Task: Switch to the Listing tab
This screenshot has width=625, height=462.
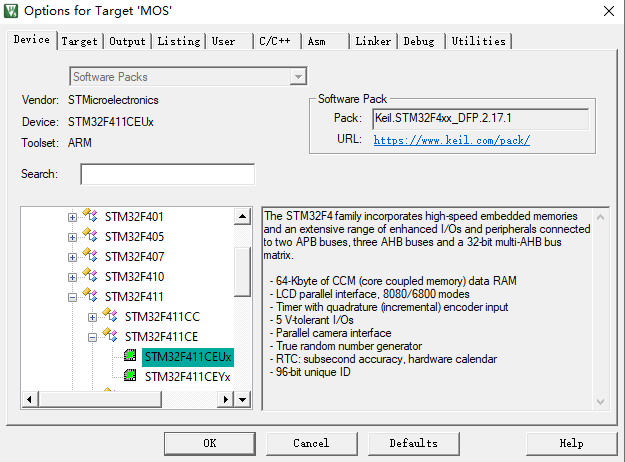Action: pos(179,41)
